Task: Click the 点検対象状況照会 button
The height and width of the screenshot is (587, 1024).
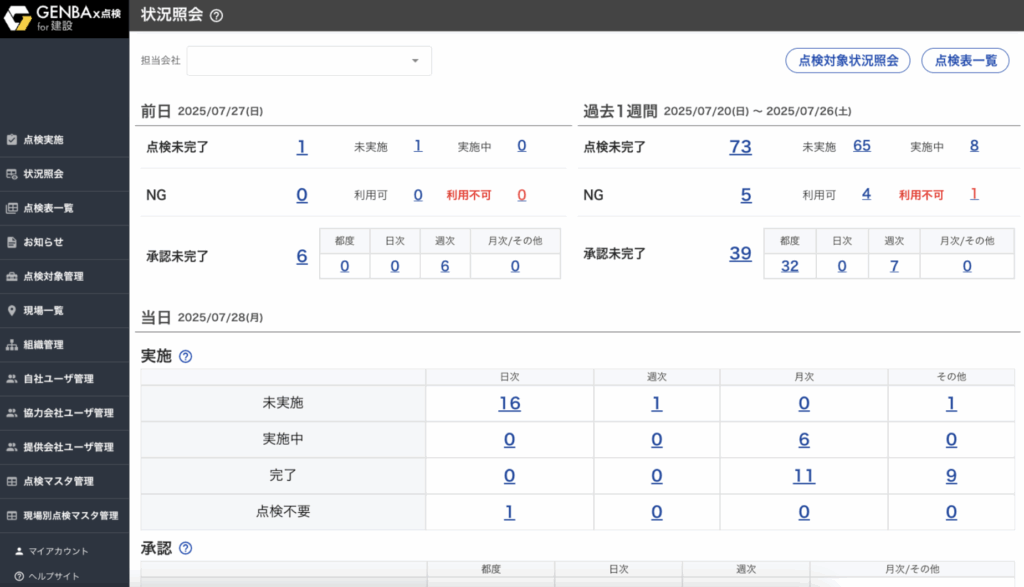Action: pos(848,61)
